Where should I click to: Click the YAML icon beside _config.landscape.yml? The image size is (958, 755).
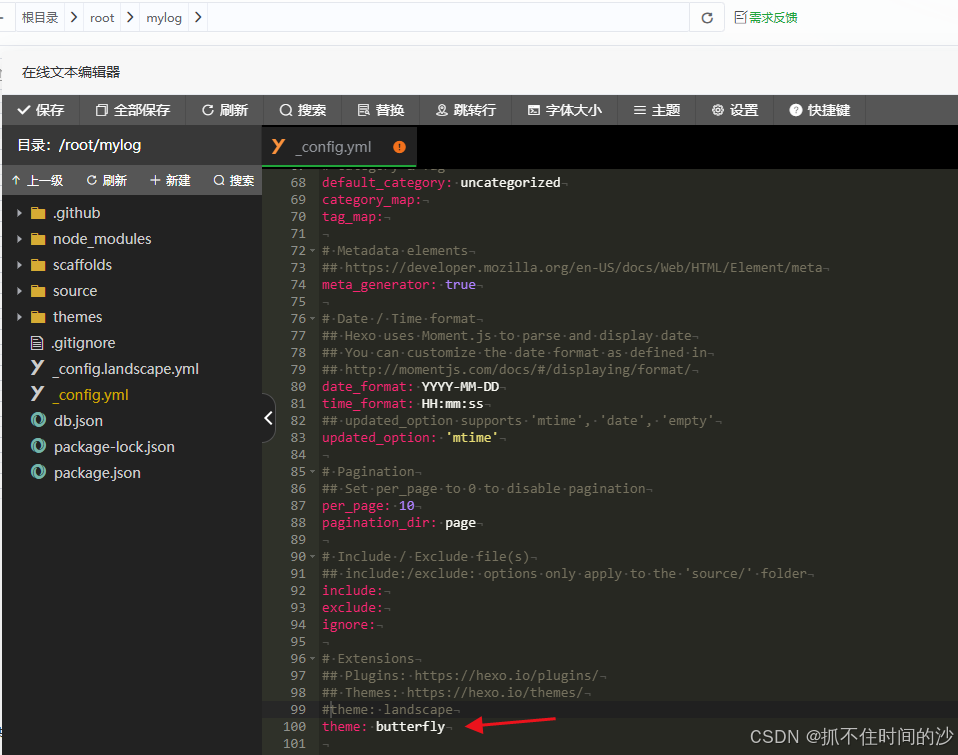(x=37, y=368)
